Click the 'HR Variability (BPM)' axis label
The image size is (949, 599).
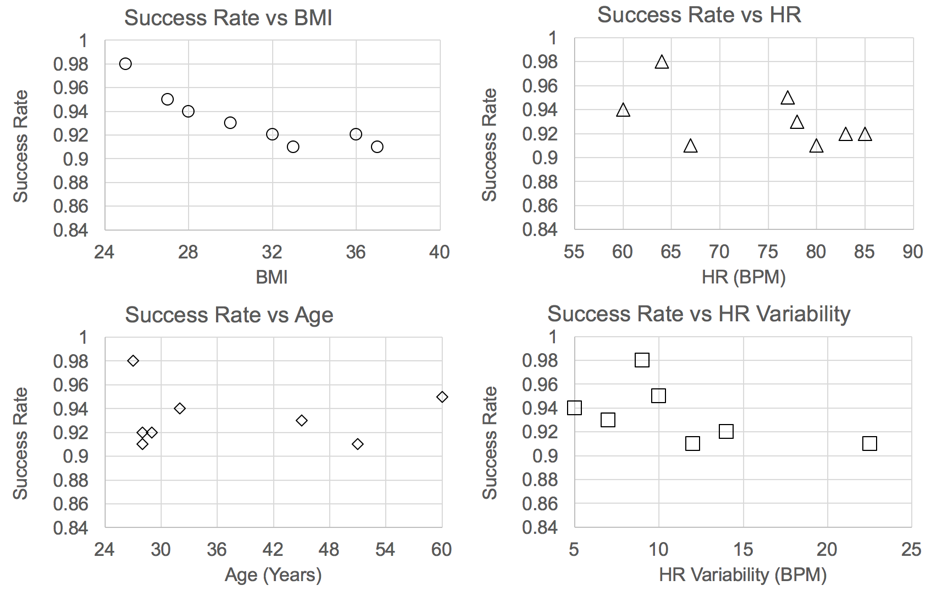(742, 575)
